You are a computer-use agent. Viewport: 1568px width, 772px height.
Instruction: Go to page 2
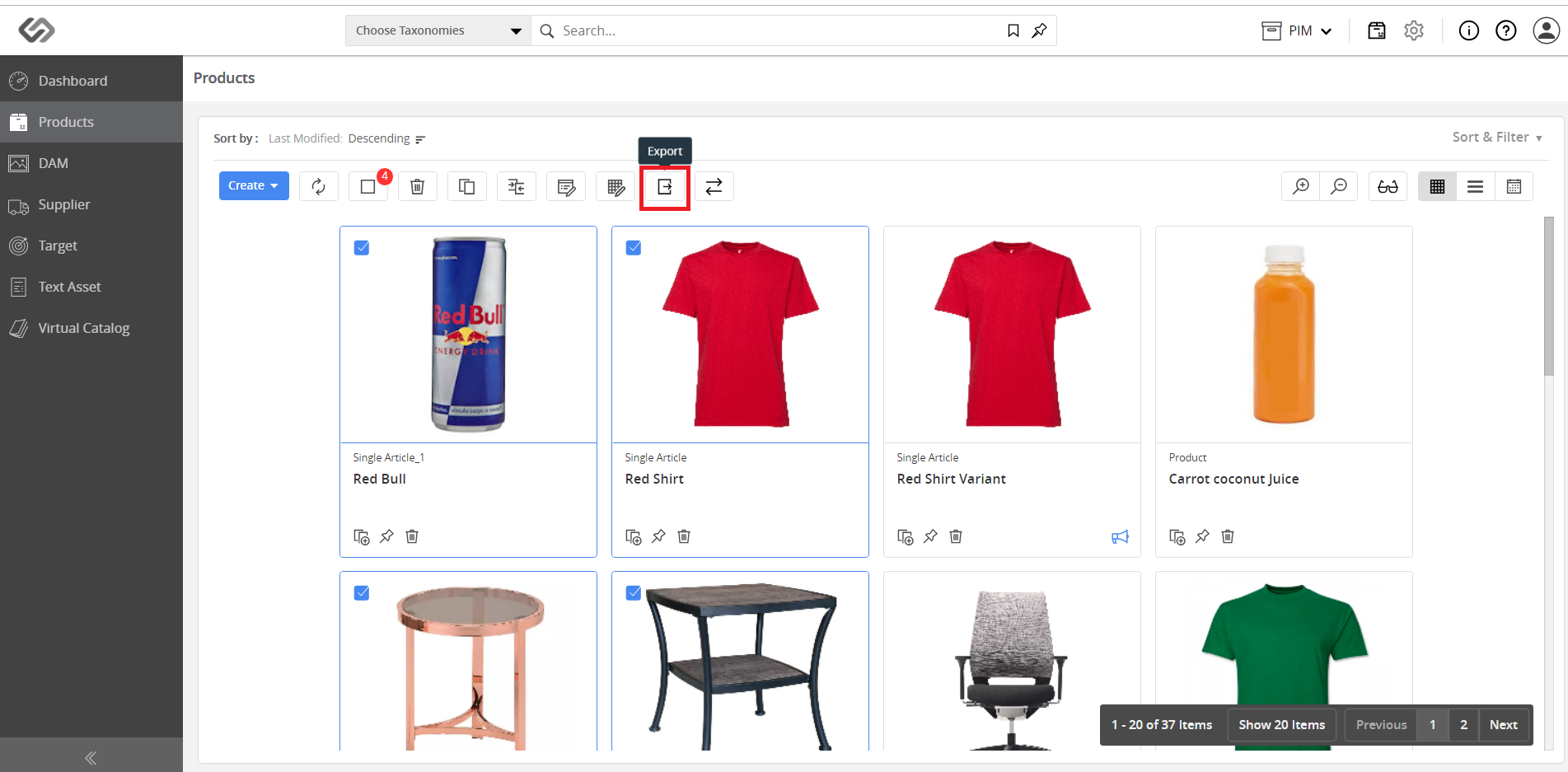coord(1464,725)
